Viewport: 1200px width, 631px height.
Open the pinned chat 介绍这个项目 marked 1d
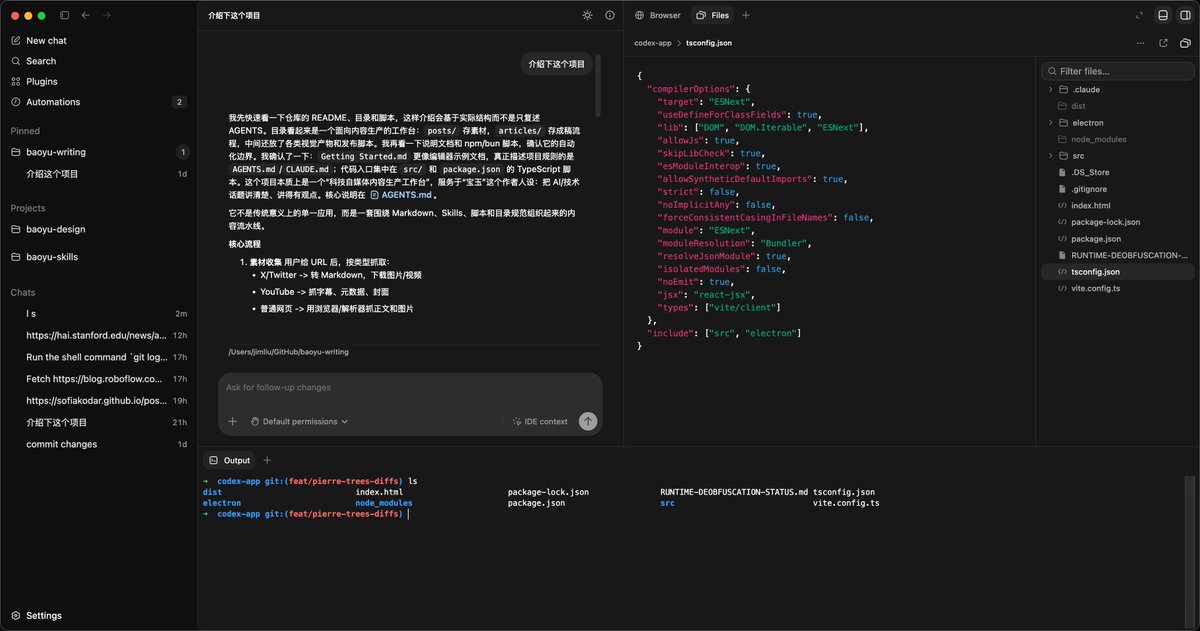[x=98, y=174]
